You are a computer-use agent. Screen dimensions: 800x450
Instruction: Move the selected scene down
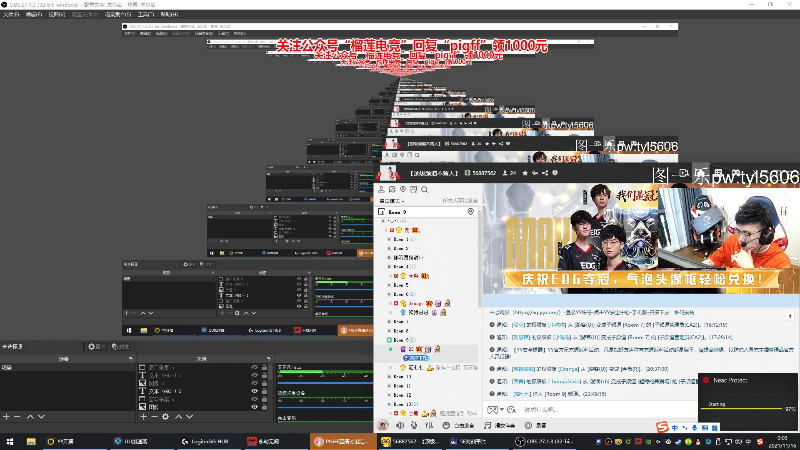pos(41,417)
